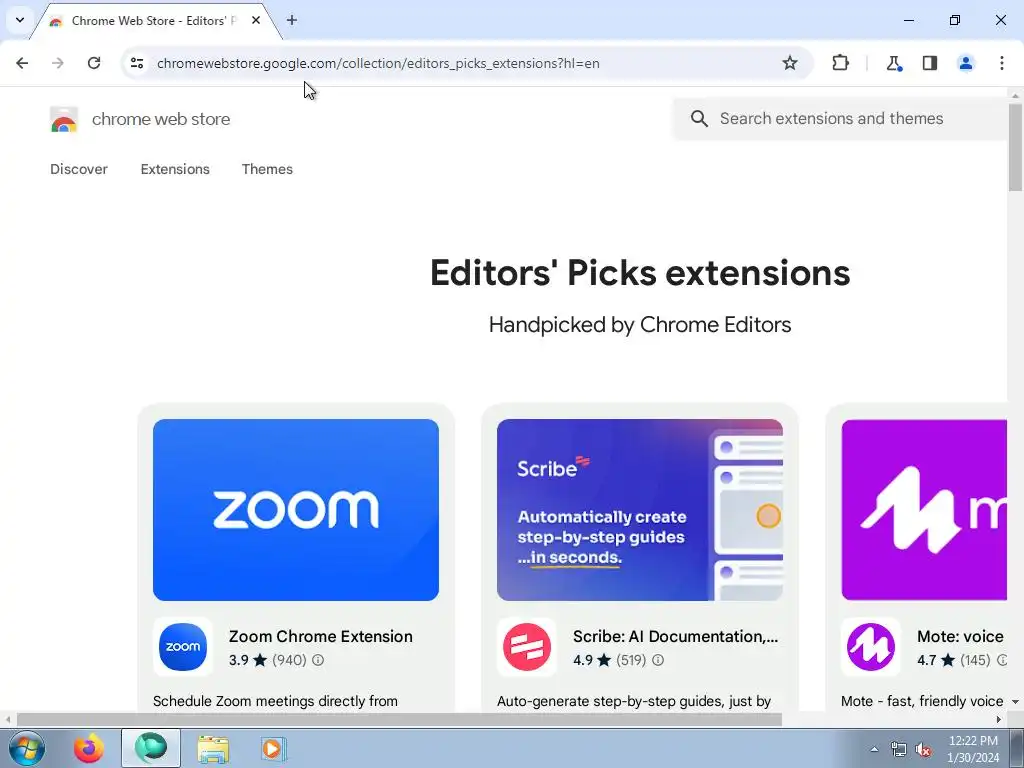
Task: Click 'Schedule Zoom meetings directly from' description
Action: pyautogui.click(x=275, y=701)
